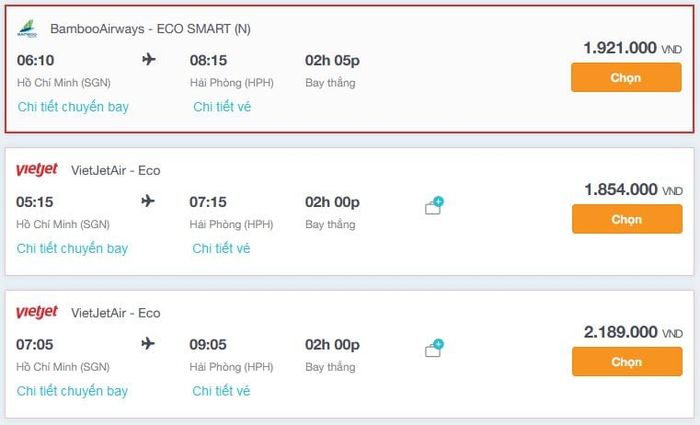Click the baggage add icon for the 07:05 flight
This screenshot has width=700, height=425.
[x=434, y=349]
